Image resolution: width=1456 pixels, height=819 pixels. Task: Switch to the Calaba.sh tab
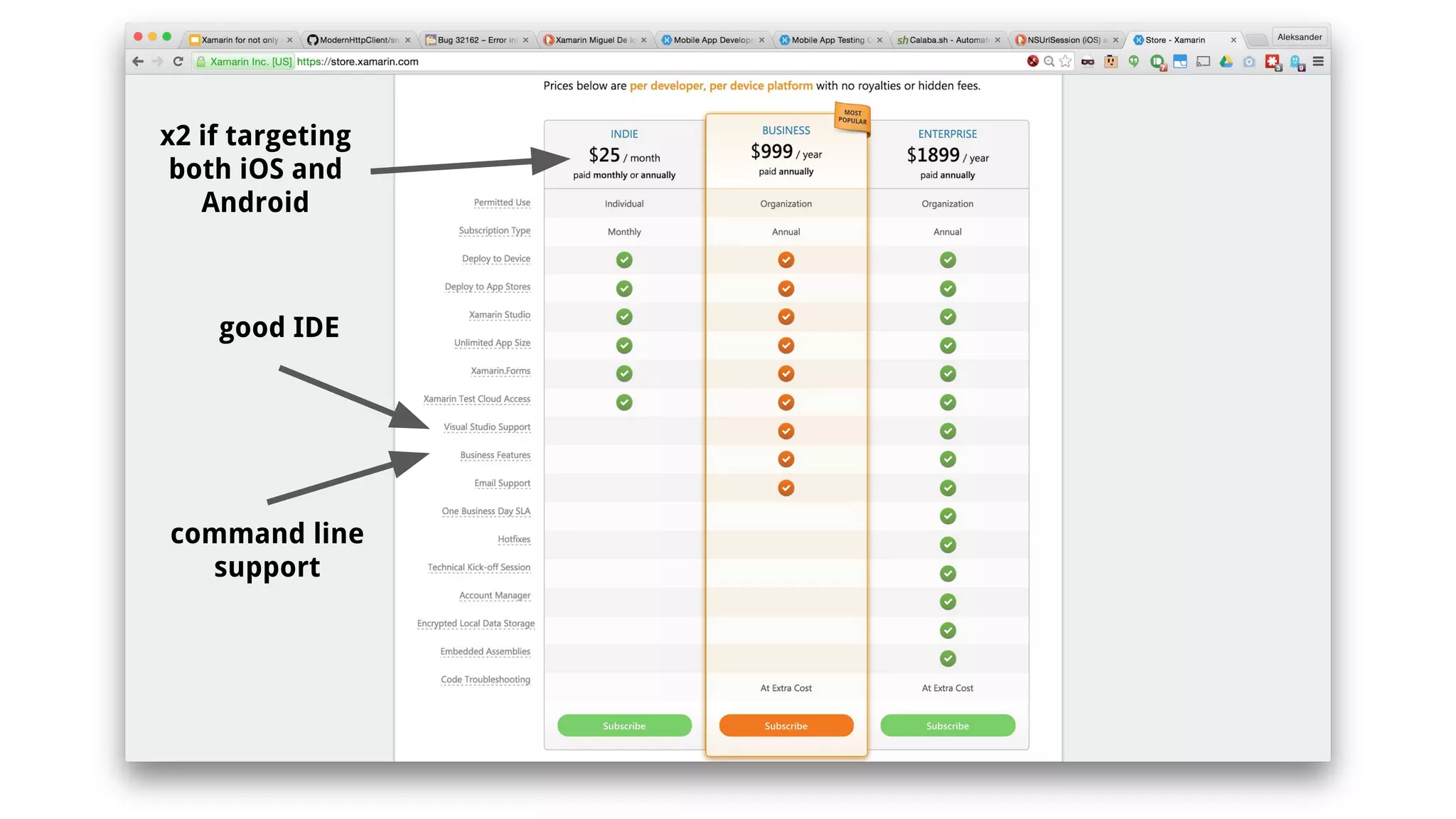[x=946, y=40]
